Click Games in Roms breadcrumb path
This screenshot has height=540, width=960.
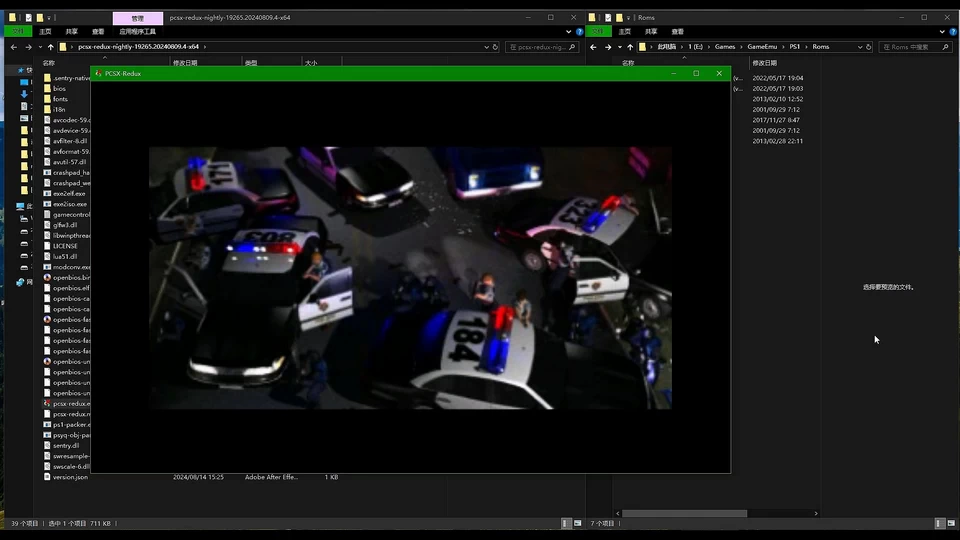pos(725,47)
